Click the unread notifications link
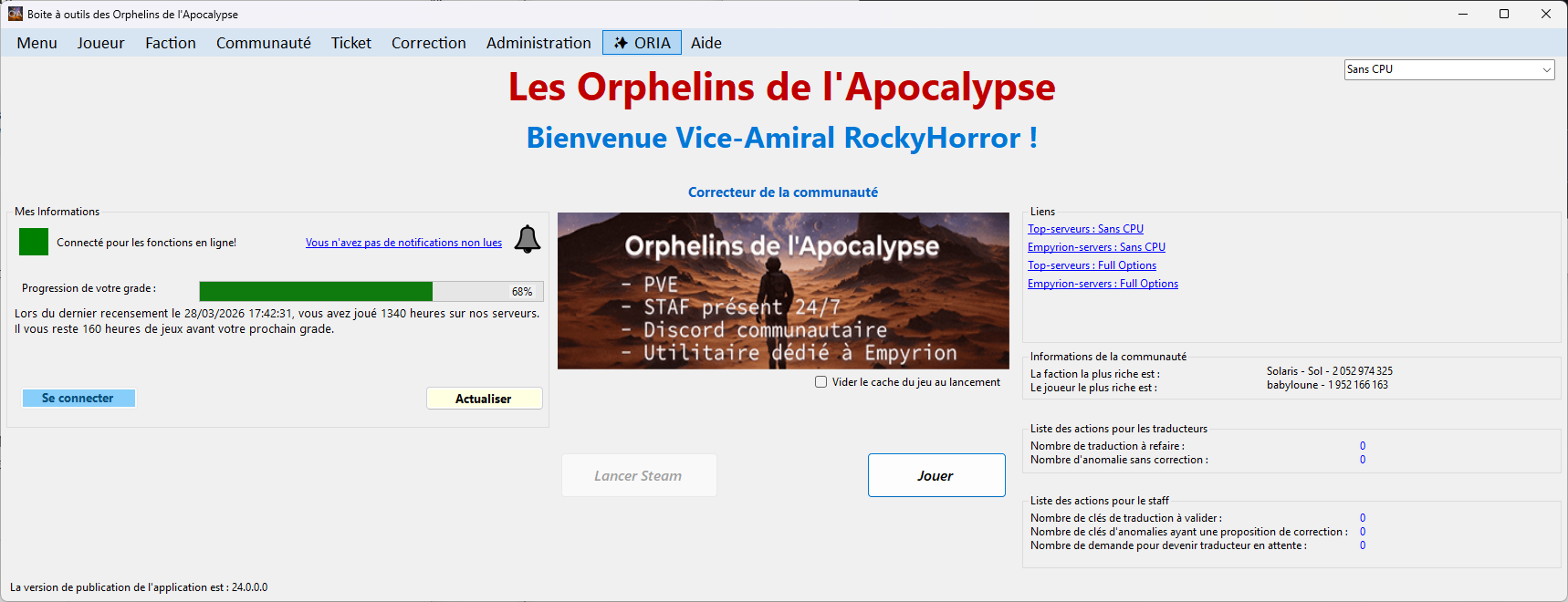Image resolution: width=1568 pixels, height=602 pixels. [403, 243]
